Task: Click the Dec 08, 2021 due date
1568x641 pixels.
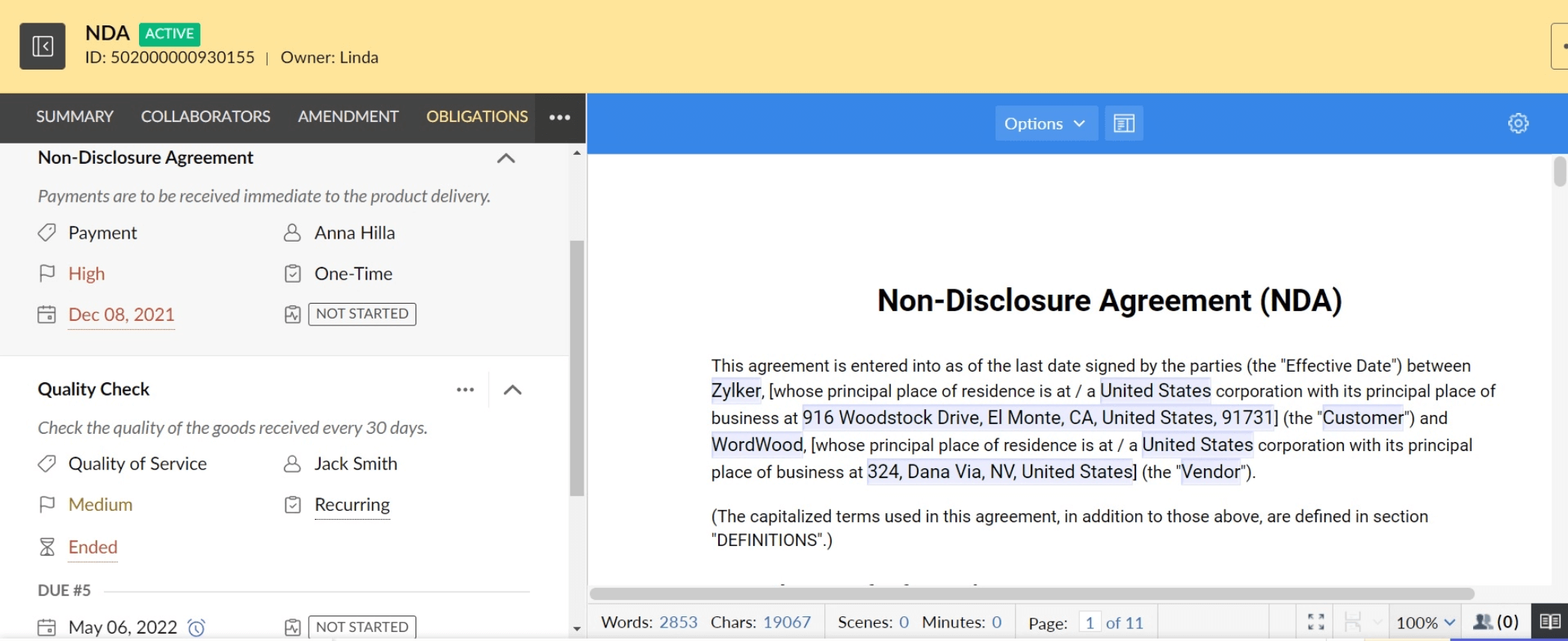Action: coord(121,315)
